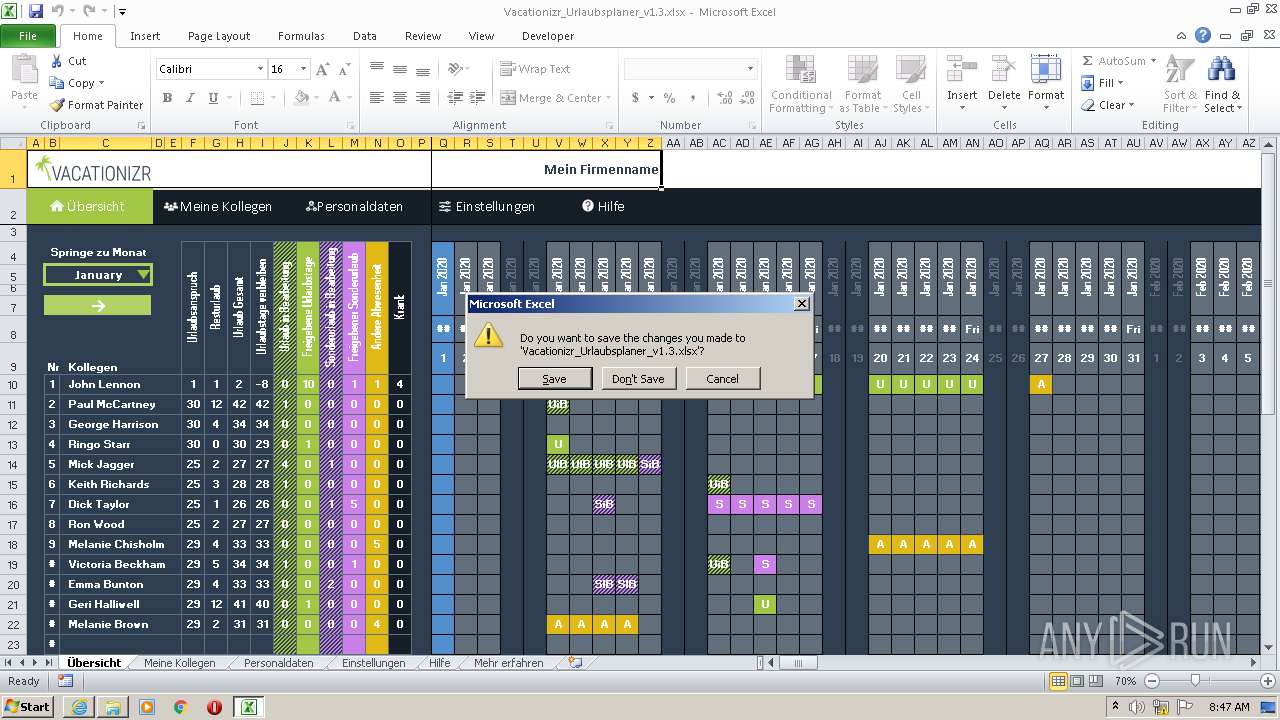Switch to Mehr erfahren sheet tab
Image resolution: width=1280 pixels, height=720 pixels.
point(509,663)
